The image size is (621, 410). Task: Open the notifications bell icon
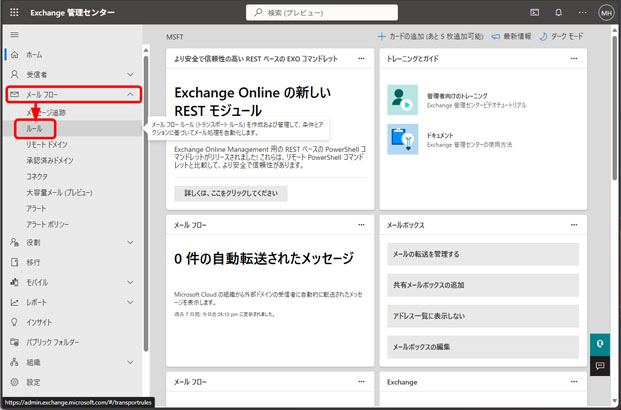(558, 13)
